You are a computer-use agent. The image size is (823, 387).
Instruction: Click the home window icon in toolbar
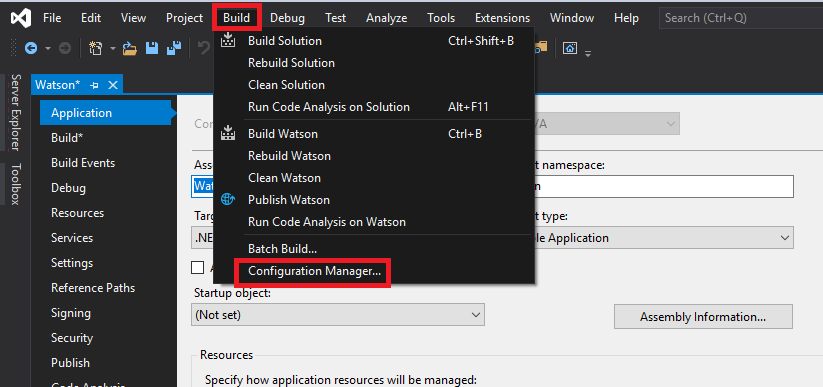click(570, 48)
